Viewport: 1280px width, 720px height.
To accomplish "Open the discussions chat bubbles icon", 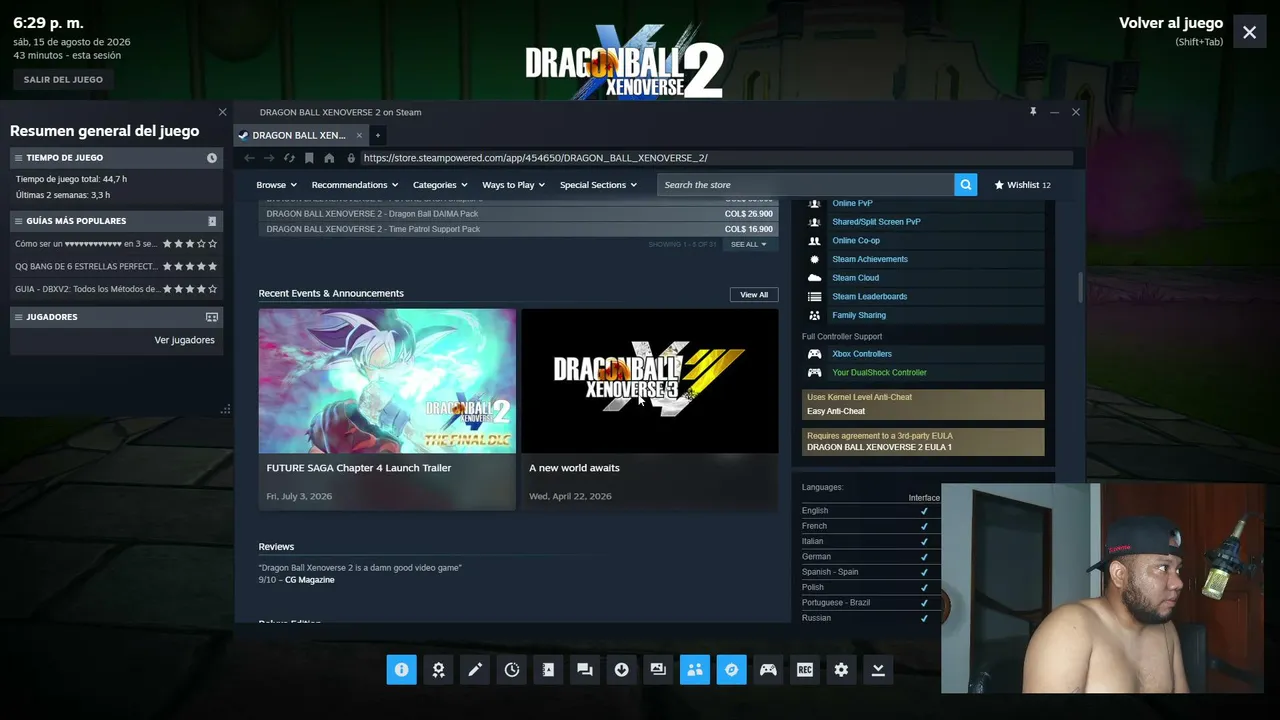I will [585, 670].
